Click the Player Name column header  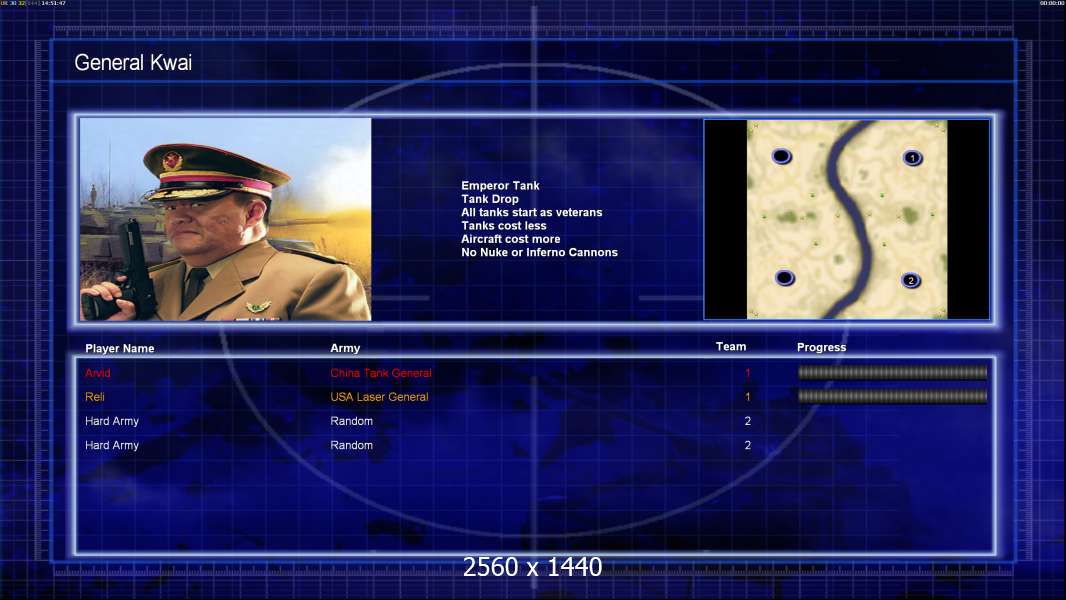120,348
